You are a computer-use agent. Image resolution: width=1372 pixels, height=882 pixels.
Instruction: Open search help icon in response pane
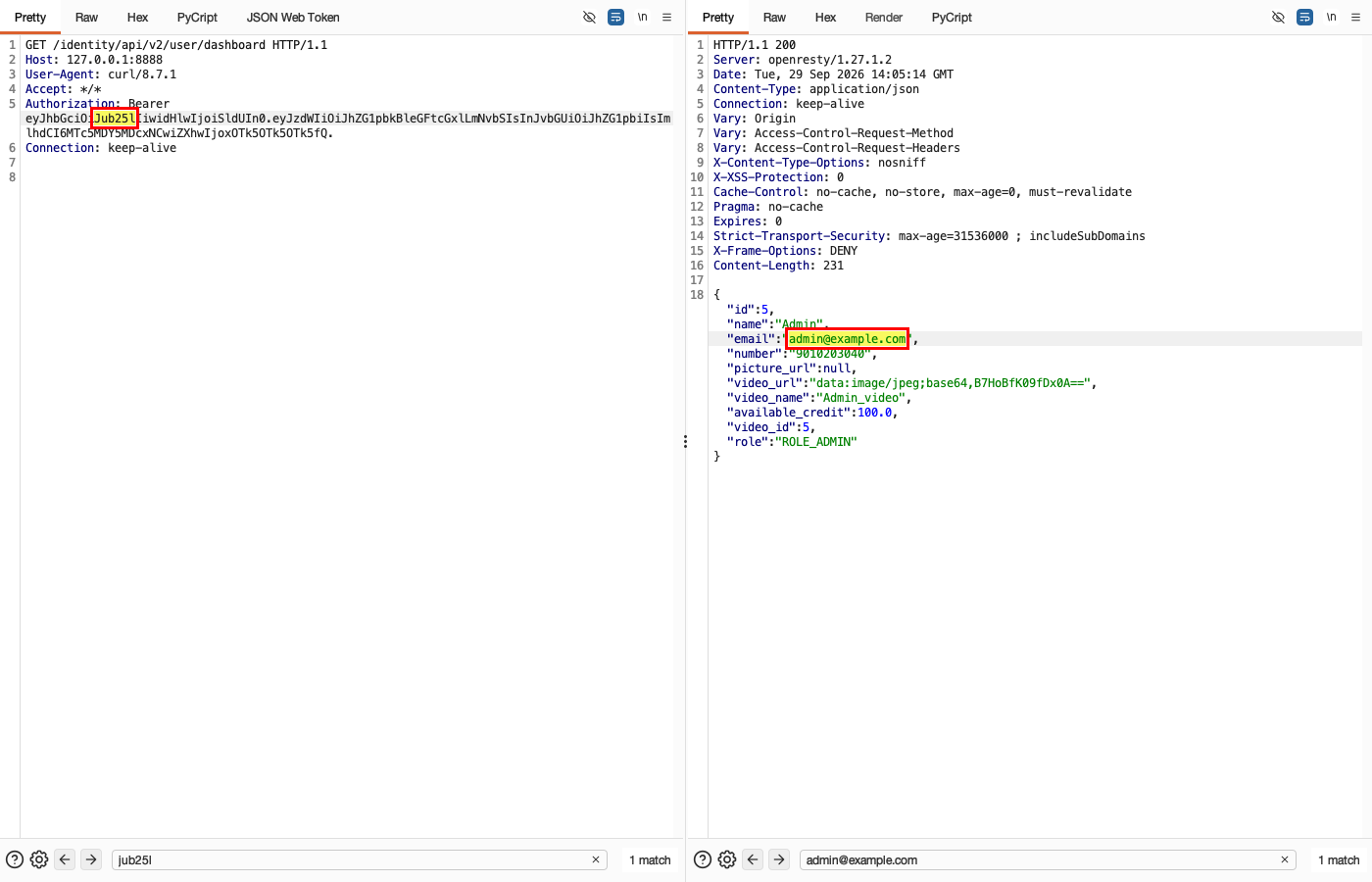[703, 859]
